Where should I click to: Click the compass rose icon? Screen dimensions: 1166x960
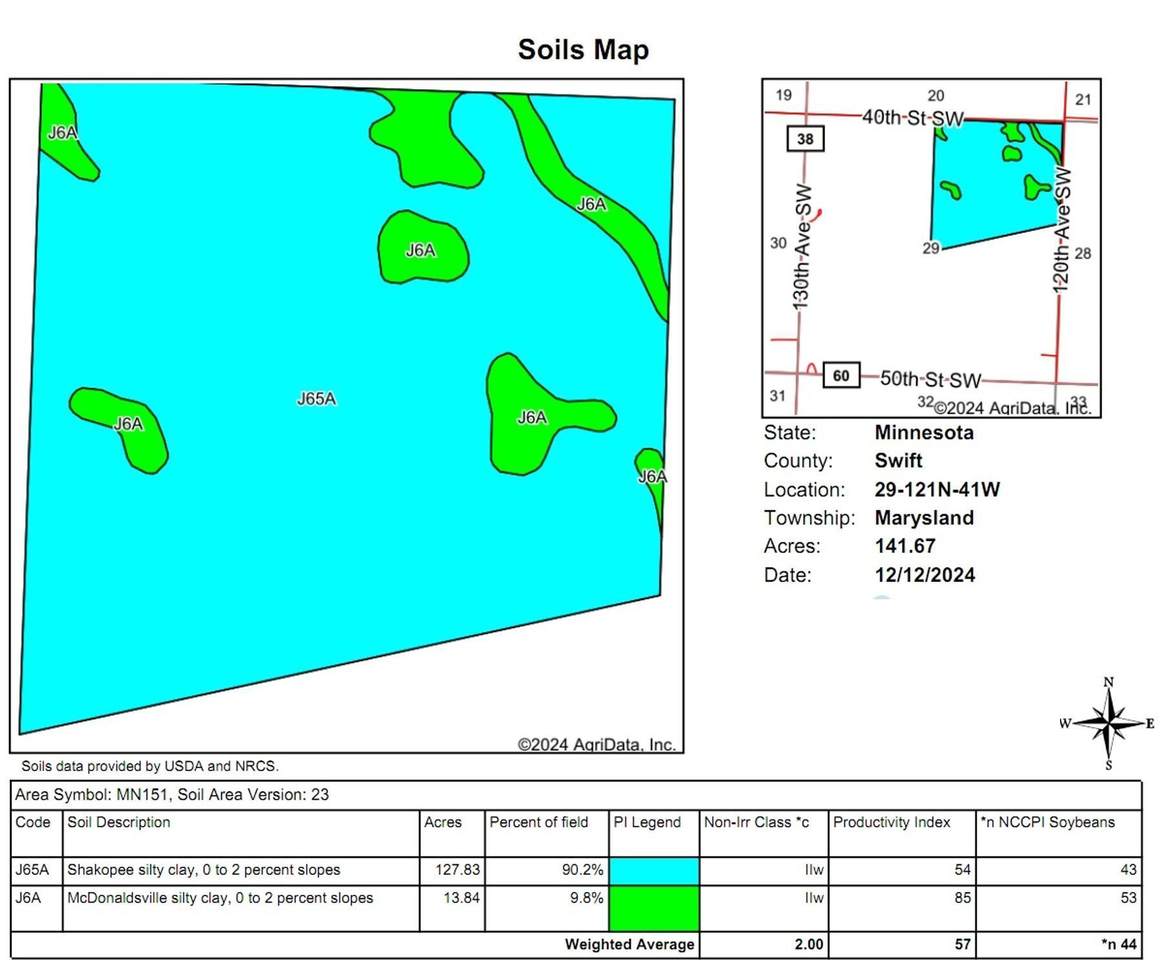click(1107, 723)
